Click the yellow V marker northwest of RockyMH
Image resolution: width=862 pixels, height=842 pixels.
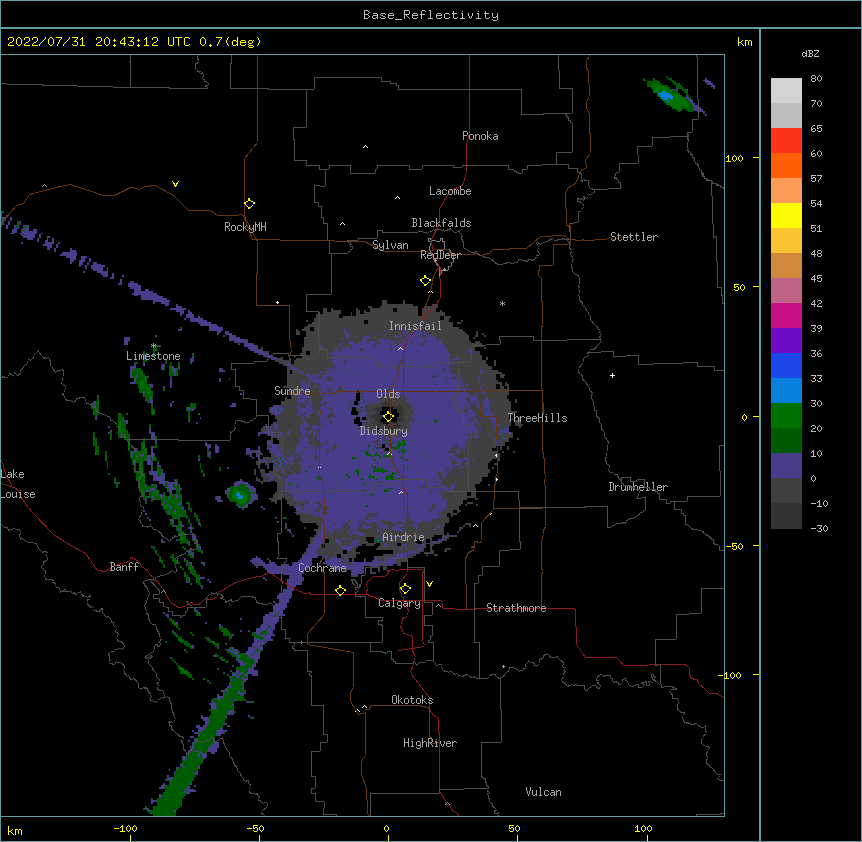(x=175, y=184)
